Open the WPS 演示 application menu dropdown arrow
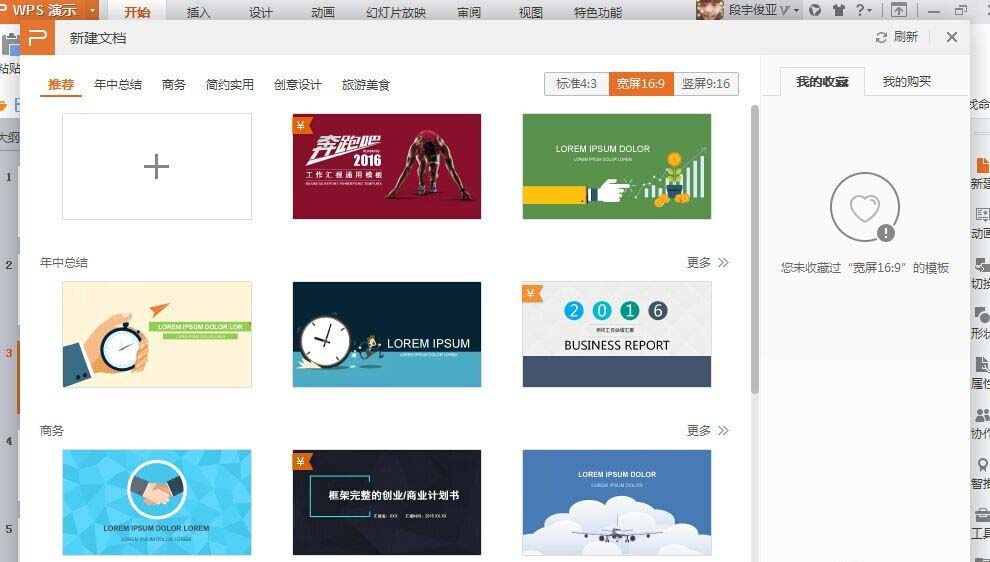This screenshot has height=562, width=990. tap(93, 11)
